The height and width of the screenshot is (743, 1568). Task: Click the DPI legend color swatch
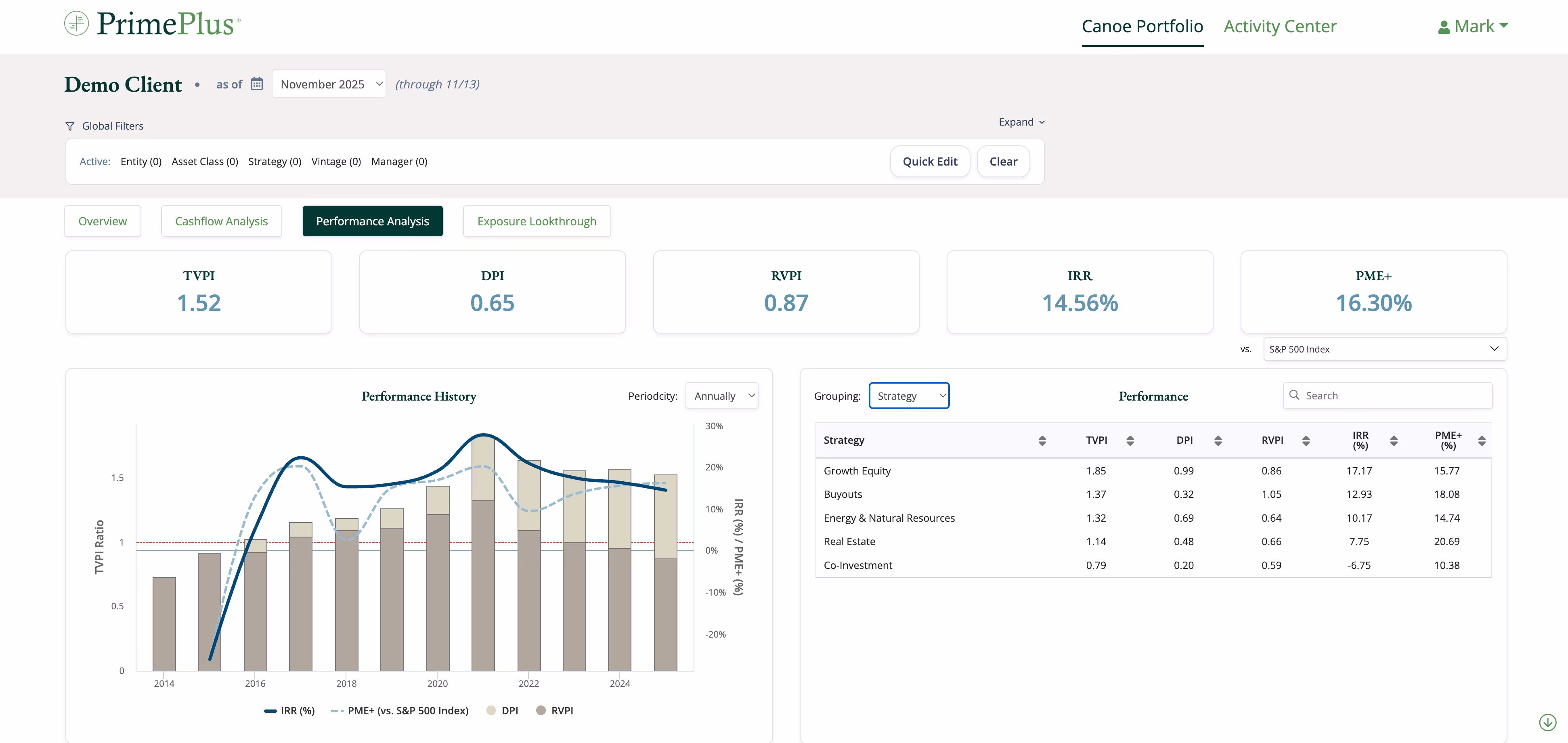pyautogui.click(x=491, y=711)
